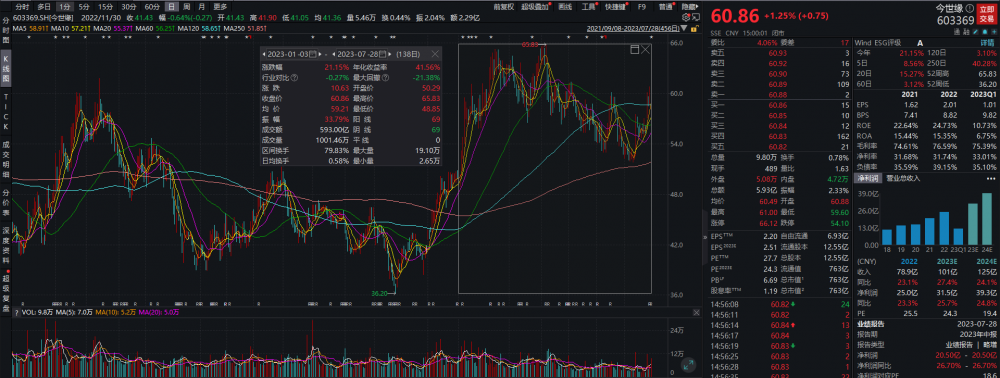Close the volume indicator sub-panel
This screenshot has width=1000, height=378.
pos(696,312)
